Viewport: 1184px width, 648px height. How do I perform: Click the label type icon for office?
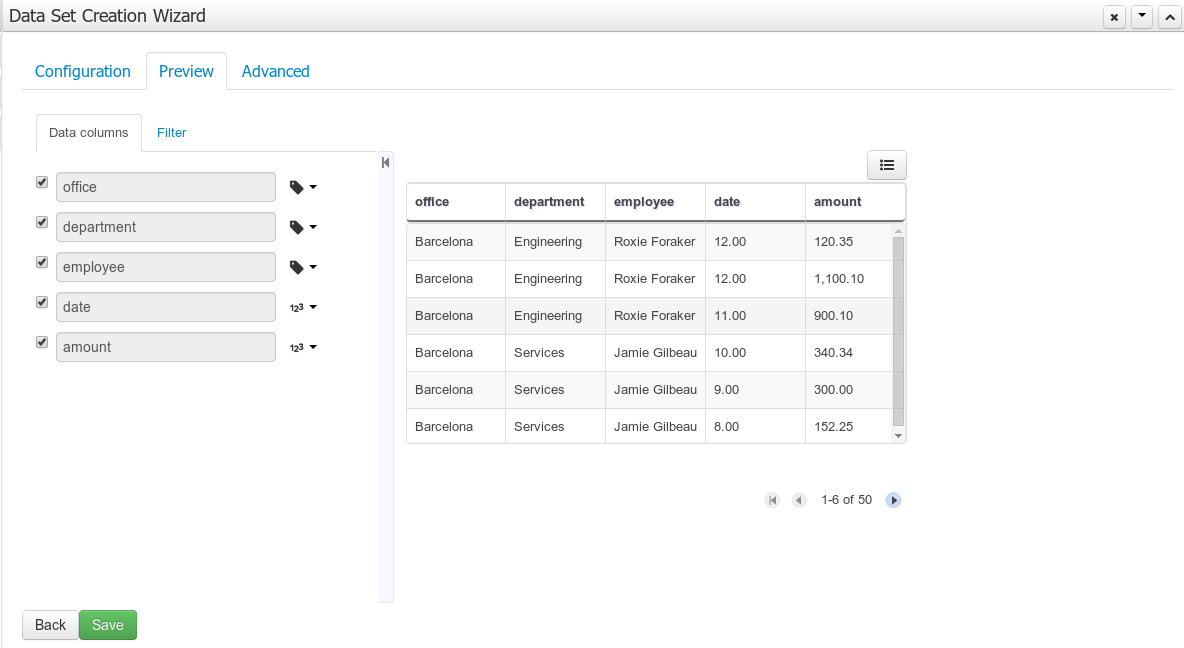296,187
